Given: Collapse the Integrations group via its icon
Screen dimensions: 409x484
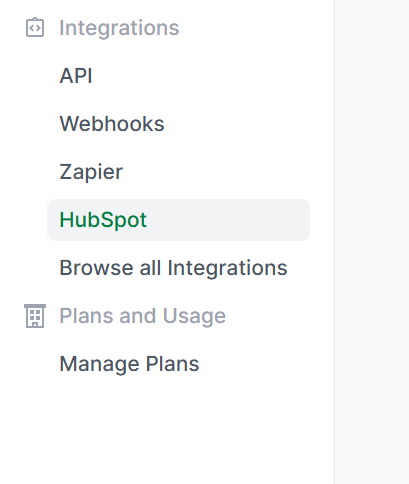Looking at the screenshot, I should [35, 28].
